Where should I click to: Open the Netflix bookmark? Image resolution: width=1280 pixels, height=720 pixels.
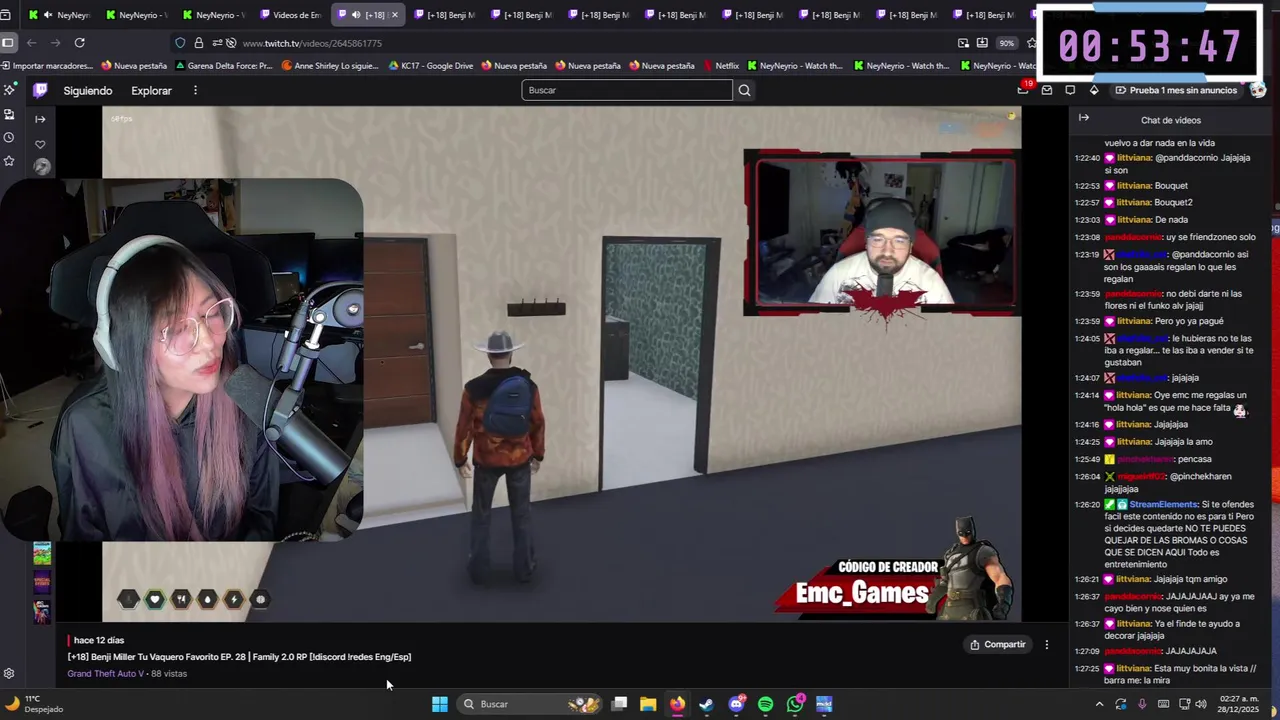720,66
